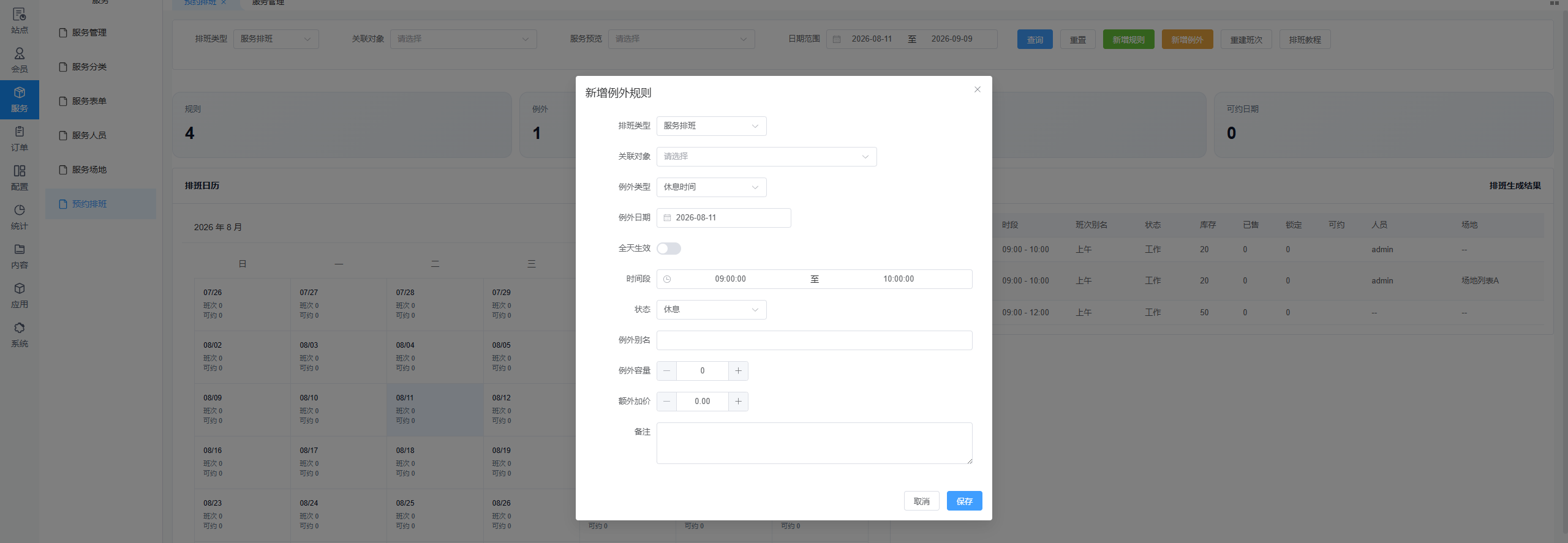Click the 场地列表A table cell
The image size is (1568, 543).
point(1480,281)
